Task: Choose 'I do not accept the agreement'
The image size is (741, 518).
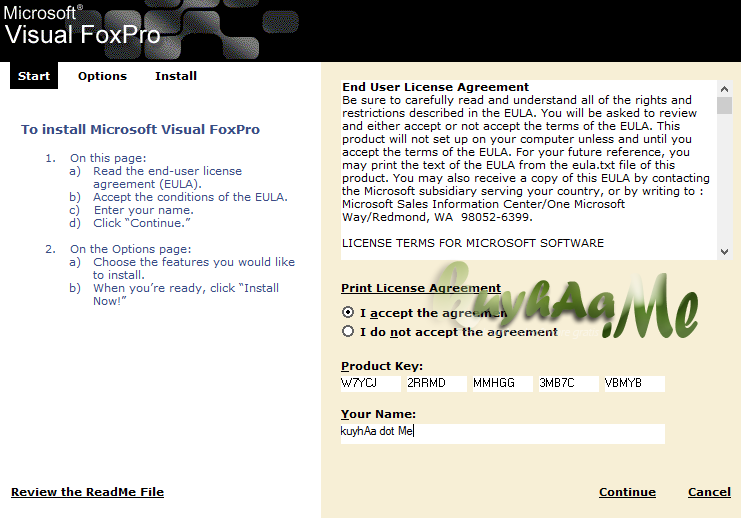Action: point(348,331)
